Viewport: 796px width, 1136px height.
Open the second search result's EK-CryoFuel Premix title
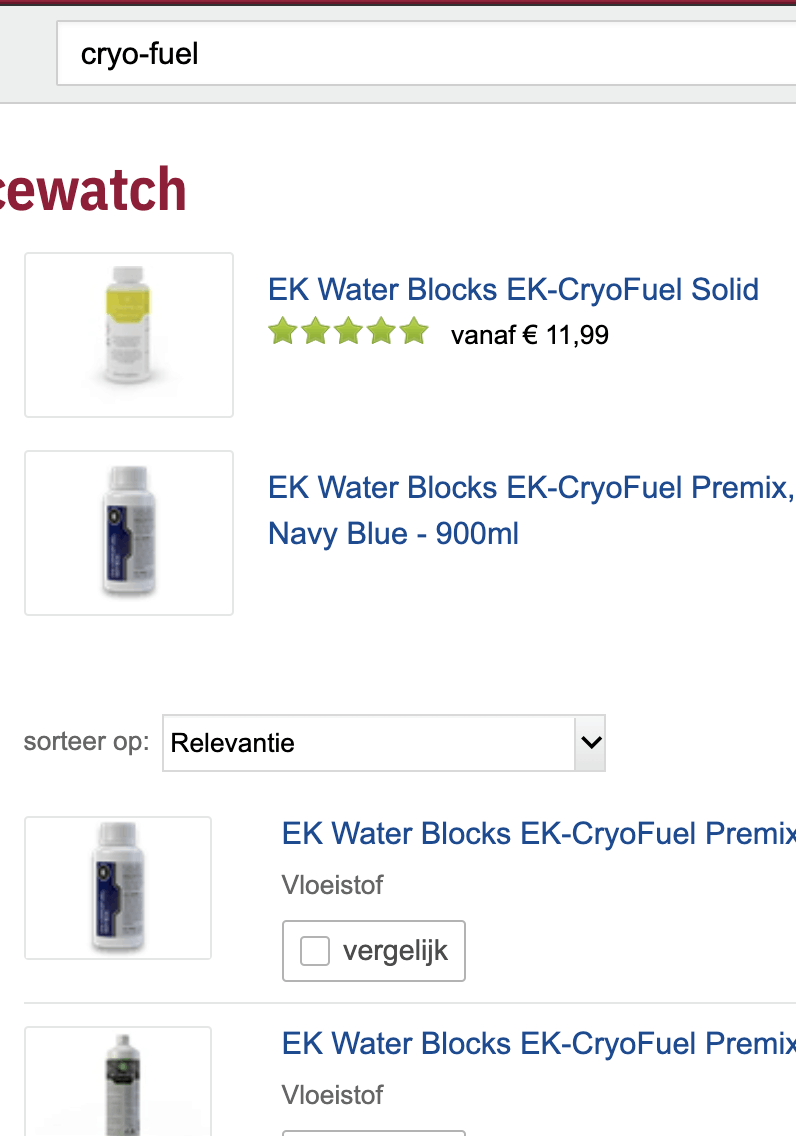tap(538, 1043)
